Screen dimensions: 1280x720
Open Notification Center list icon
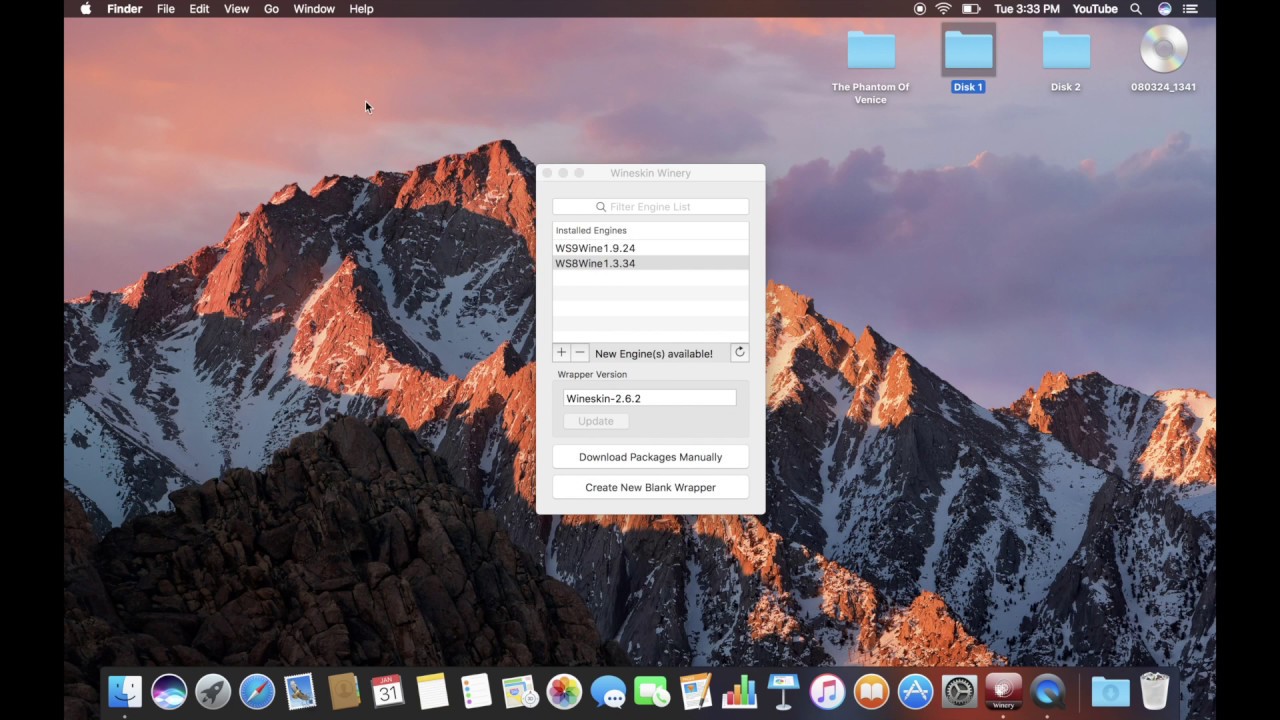tap(1191, 9)
